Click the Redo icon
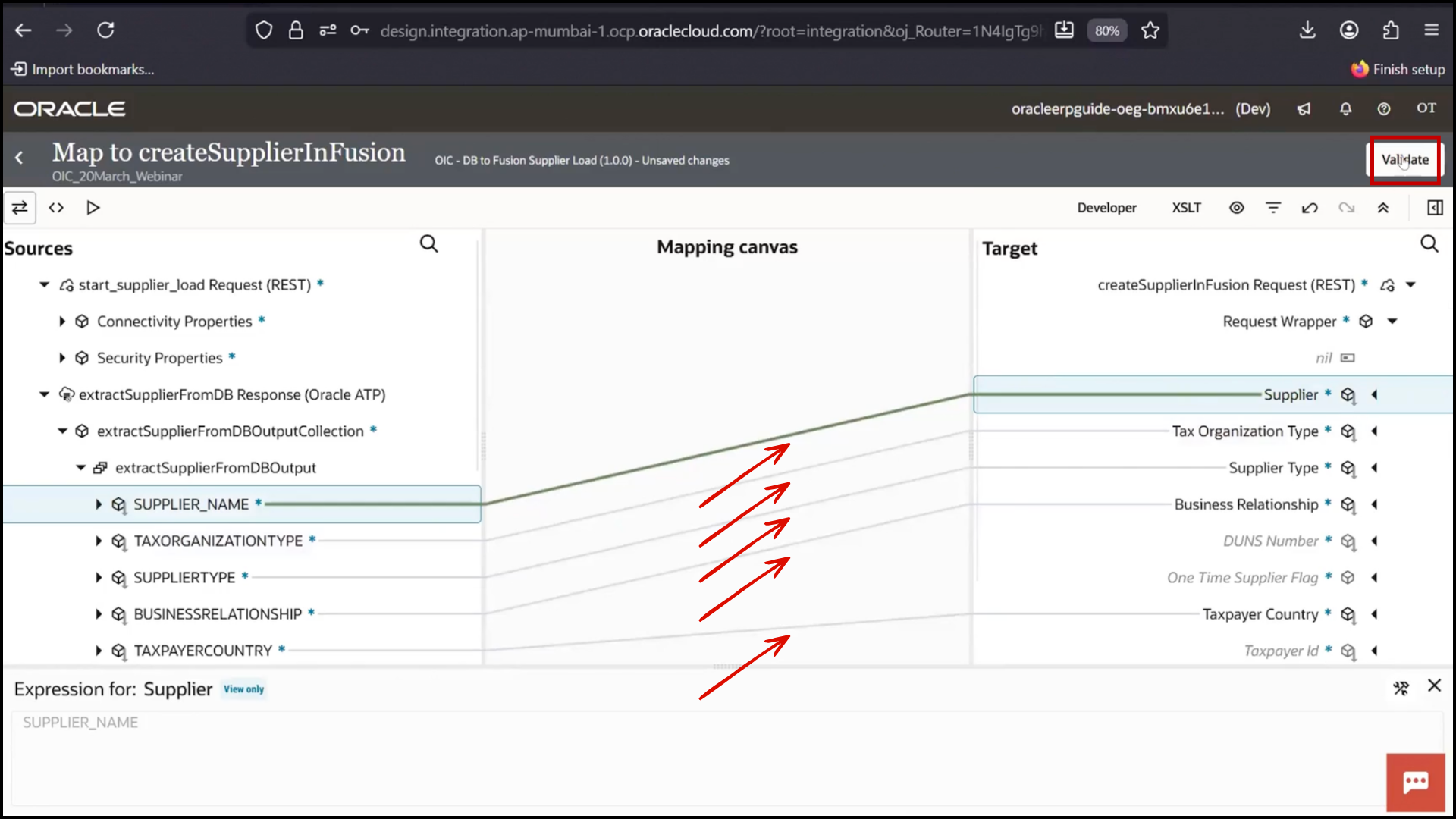Screen dimensions: 1456x819 [x=1346, y=208]
